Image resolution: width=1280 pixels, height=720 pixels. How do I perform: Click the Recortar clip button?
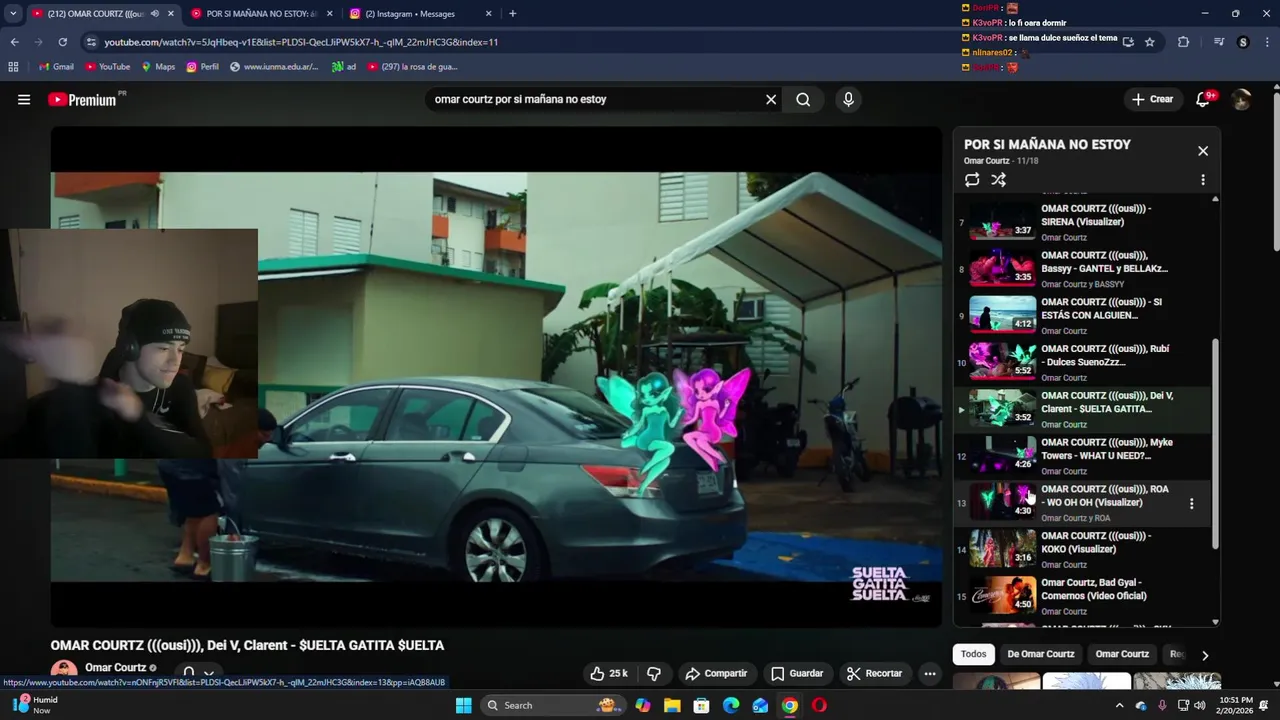[874, 673]
